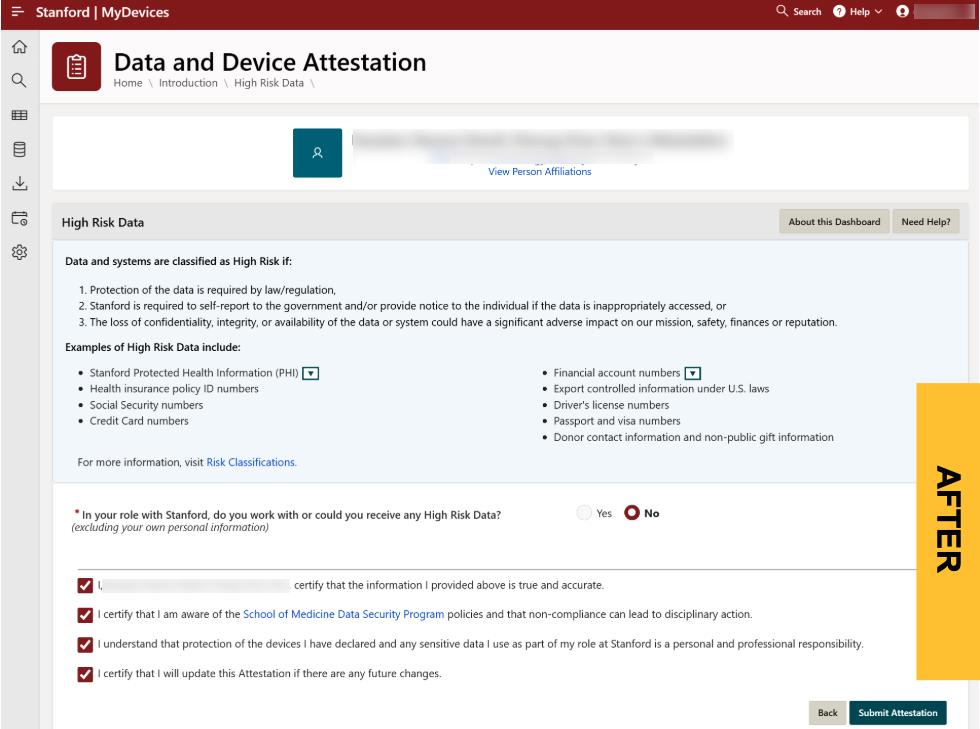980x729 pixels.
Task: Click the Help question mark icon
Action: tap(839, 11)
